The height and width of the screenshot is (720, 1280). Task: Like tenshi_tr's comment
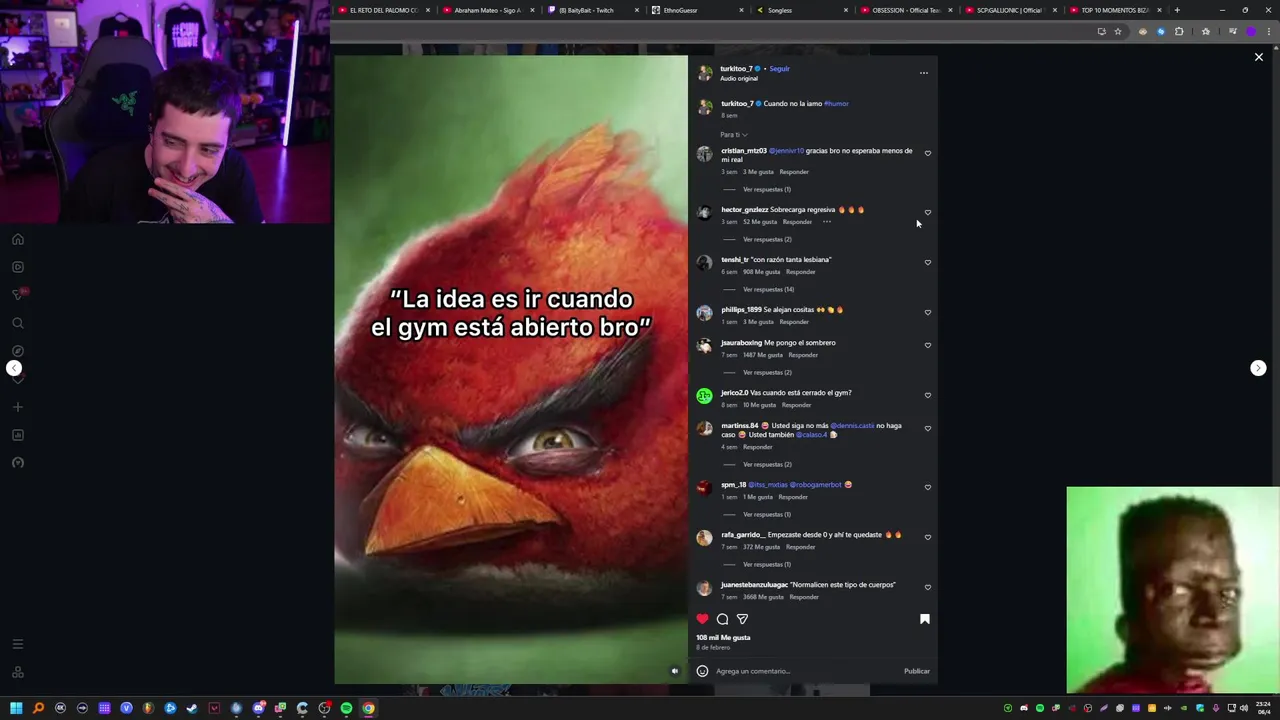coord(928,263)
